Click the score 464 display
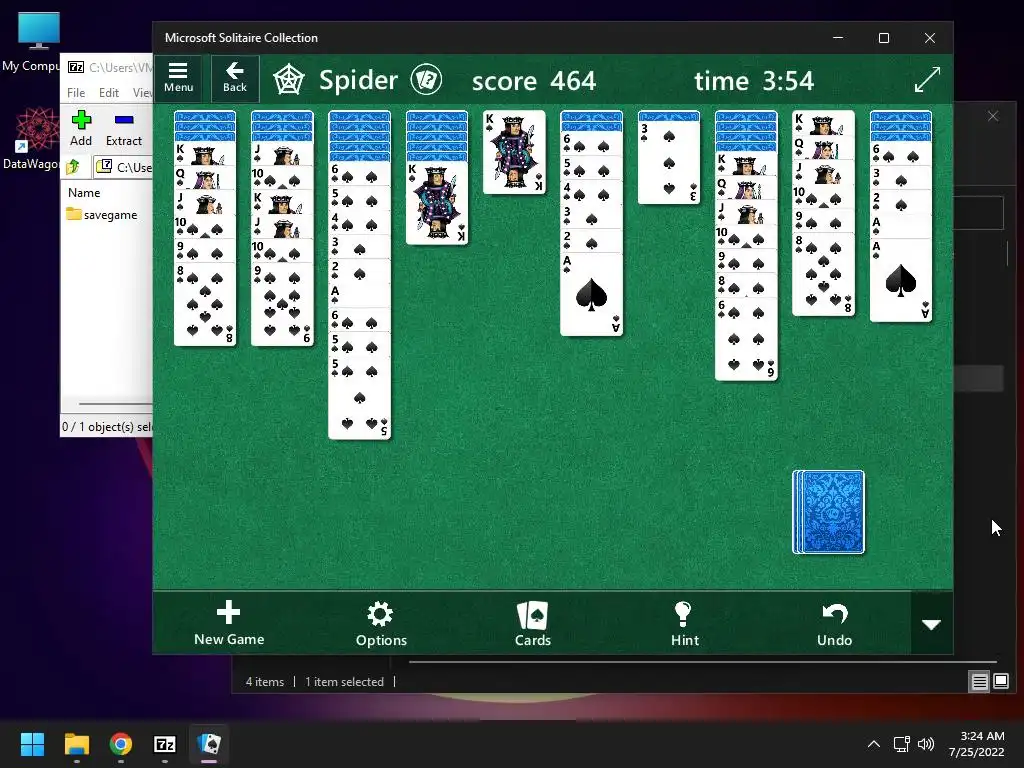The height and width of the screenshot is (768, 1024). pos(534,81)
